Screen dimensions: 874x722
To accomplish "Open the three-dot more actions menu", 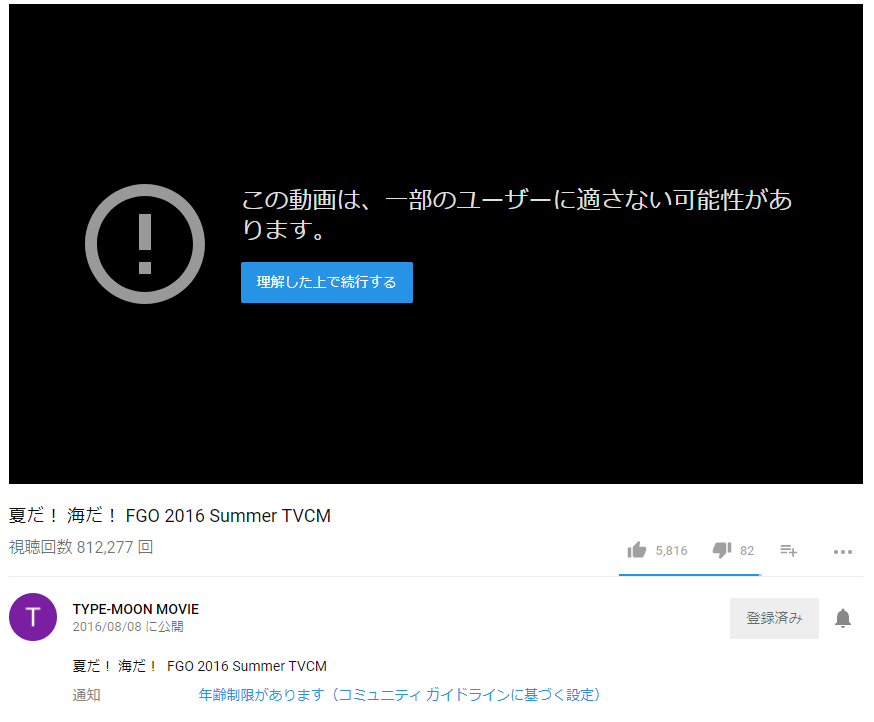I will coord(843,551).
